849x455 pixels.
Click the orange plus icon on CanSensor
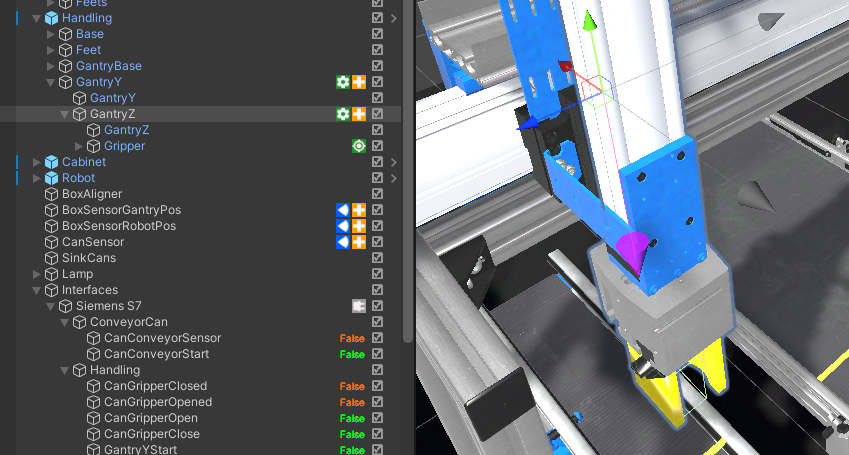(x=358, y=242)
